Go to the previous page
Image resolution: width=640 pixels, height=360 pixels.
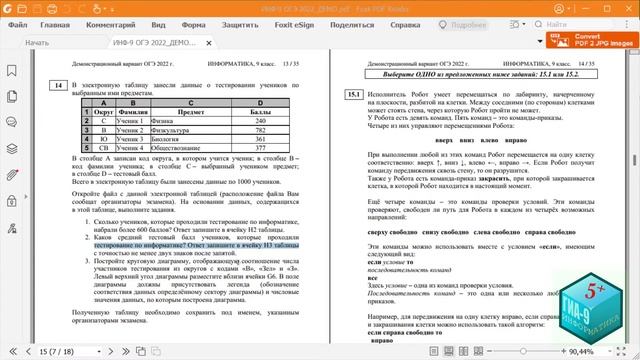pyautogui.click(x=28, y=351)
